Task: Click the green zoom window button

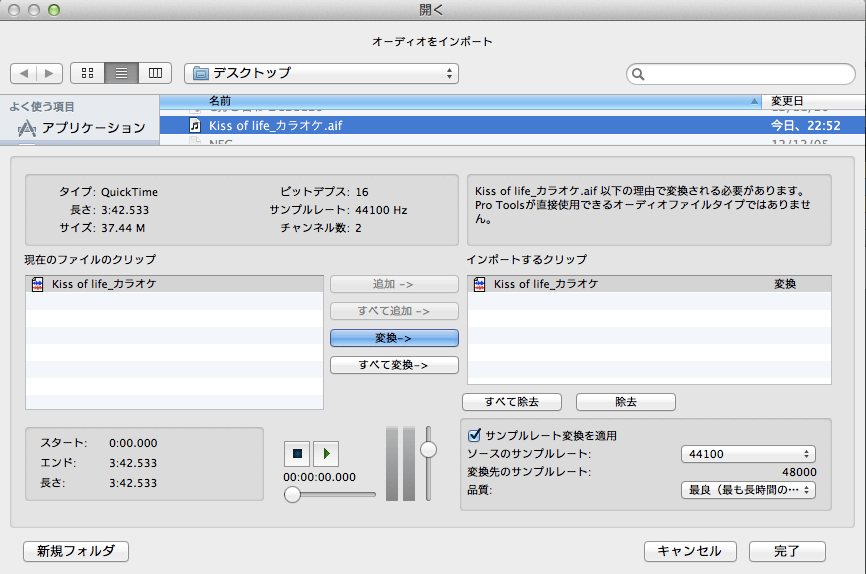Action: point(54,10)
